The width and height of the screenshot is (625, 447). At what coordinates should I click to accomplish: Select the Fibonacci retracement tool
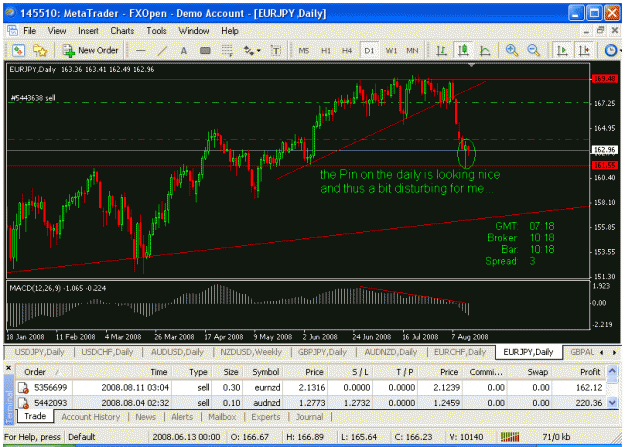[227, 51]
